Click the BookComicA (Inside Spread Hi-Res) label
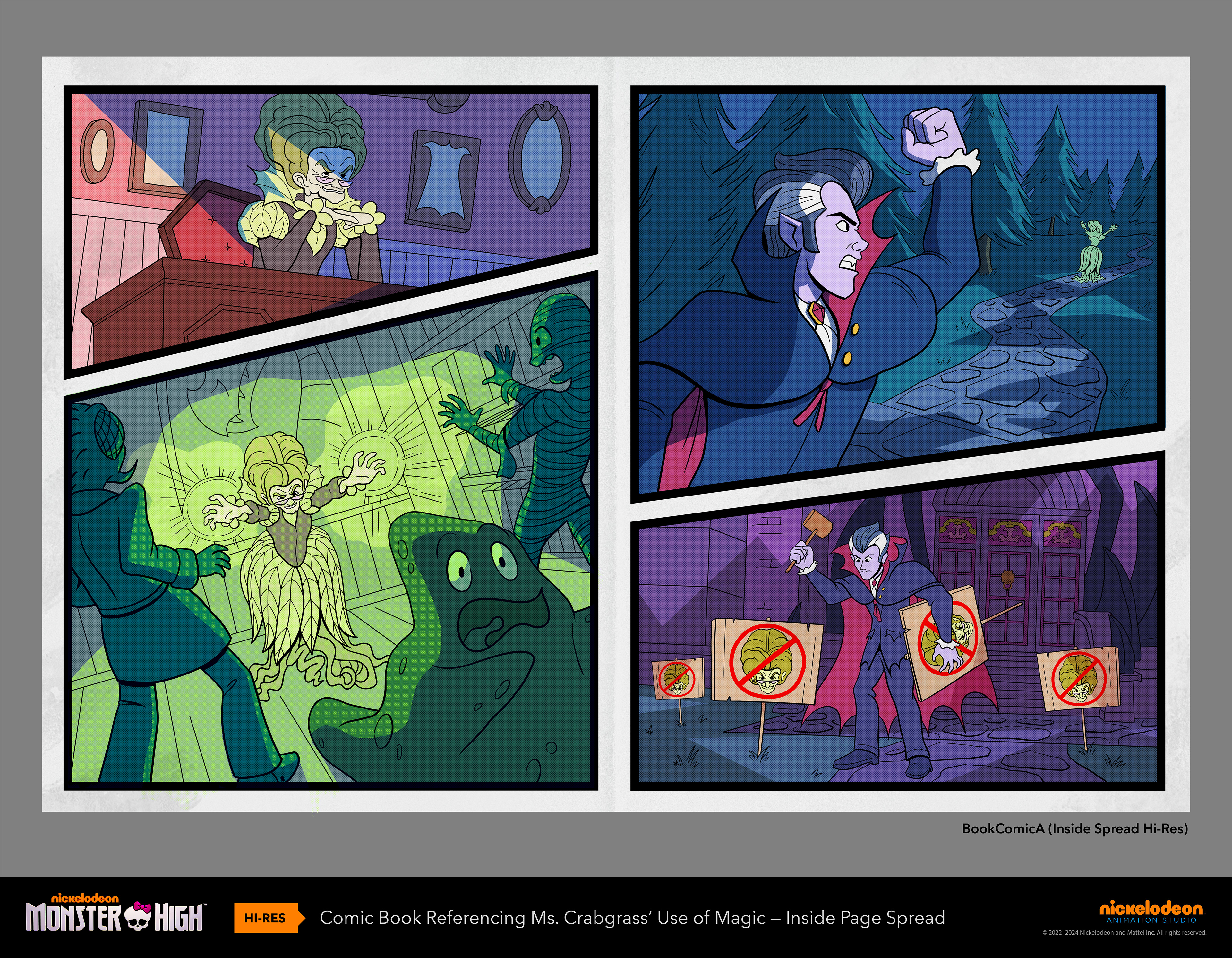This screenshot has width=1232, height=958. tap(1074, 828)
